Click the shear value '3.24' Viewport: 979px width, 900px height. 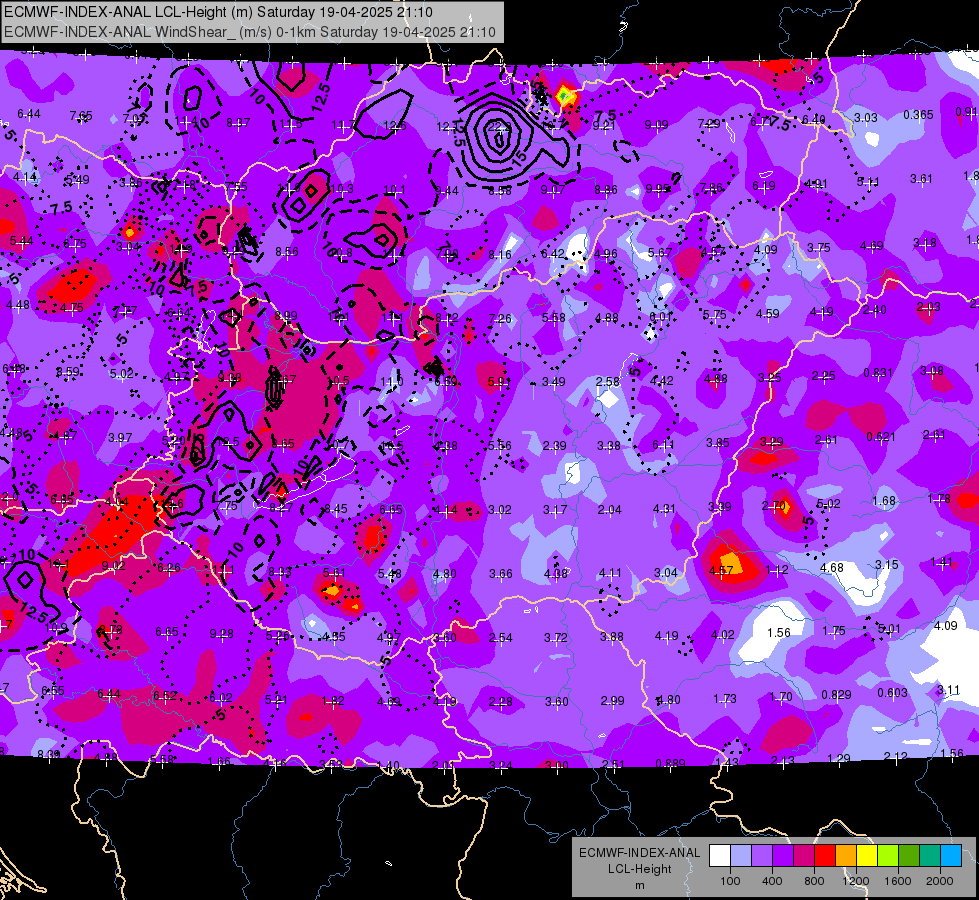coord(501,765)
